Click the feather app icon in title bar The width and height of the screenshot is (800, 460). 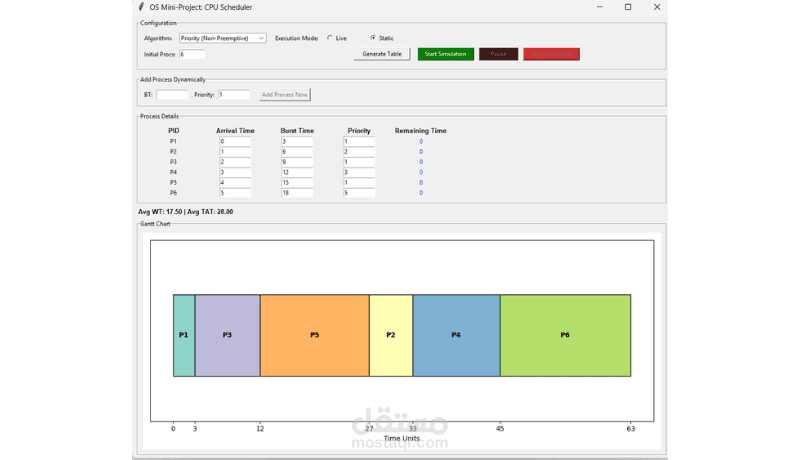click(x=141, y=7)
